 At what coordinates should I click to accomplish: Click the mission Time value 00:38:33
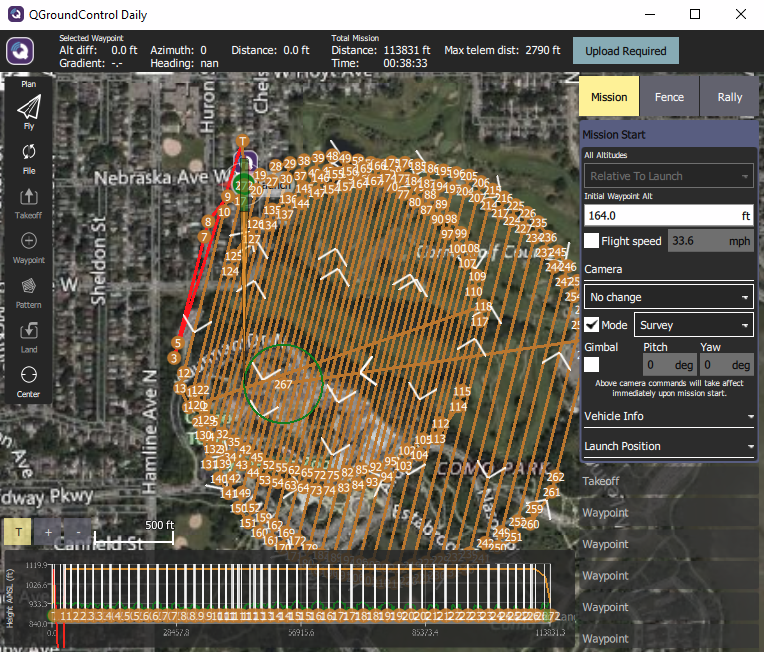[405, 63]
